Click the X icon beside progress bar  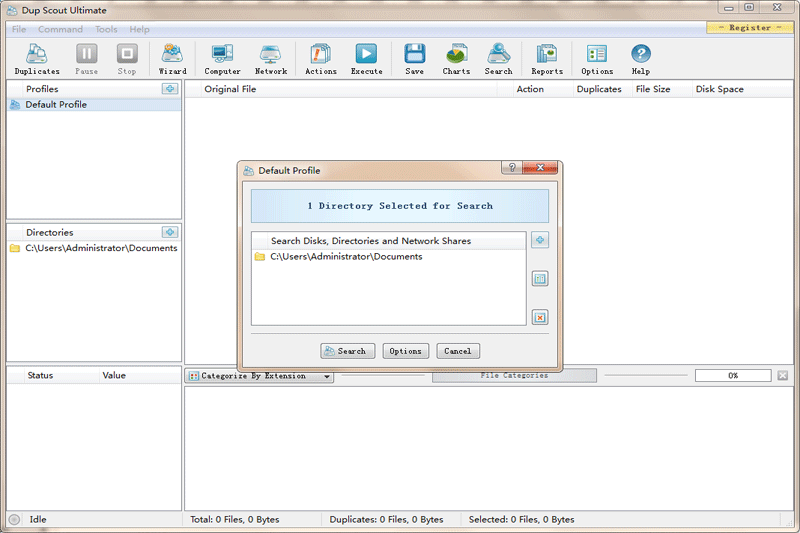pyautogui.click(x=783, y=375)
